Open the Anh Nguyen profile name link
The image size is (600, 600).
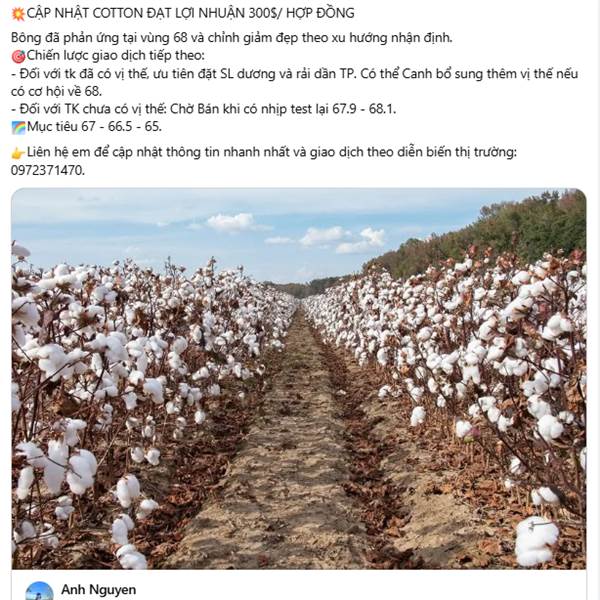pyautogui.click(x=98, y=590)
